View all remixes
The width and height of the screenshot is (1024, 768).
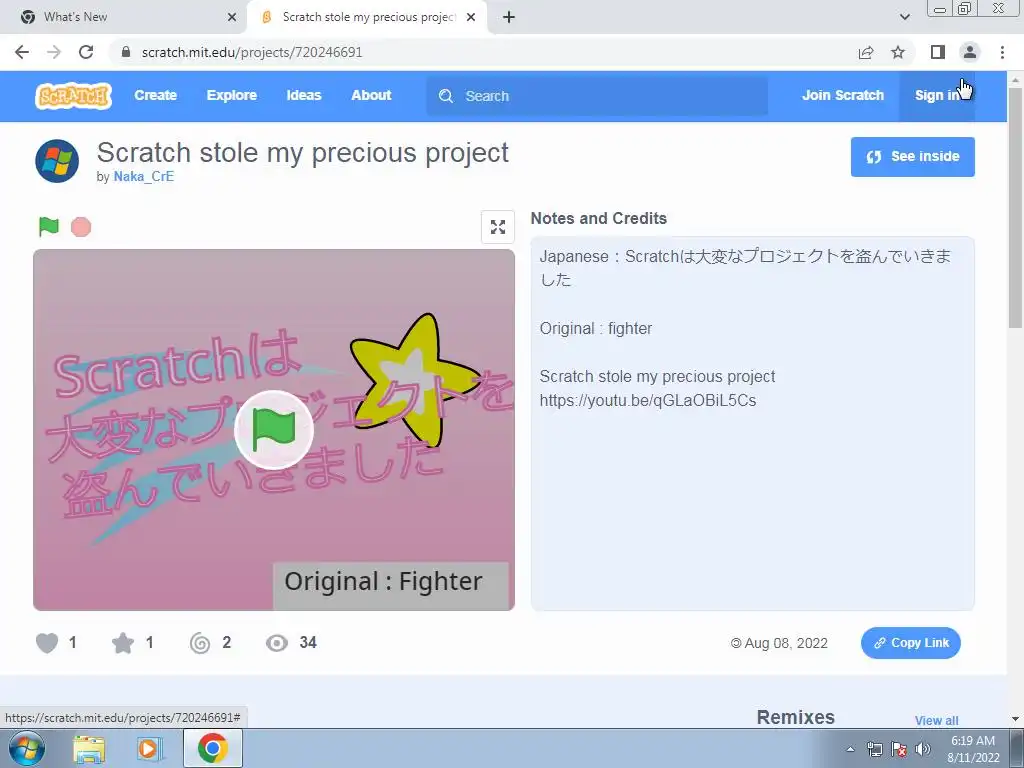(x=936, y=720)
